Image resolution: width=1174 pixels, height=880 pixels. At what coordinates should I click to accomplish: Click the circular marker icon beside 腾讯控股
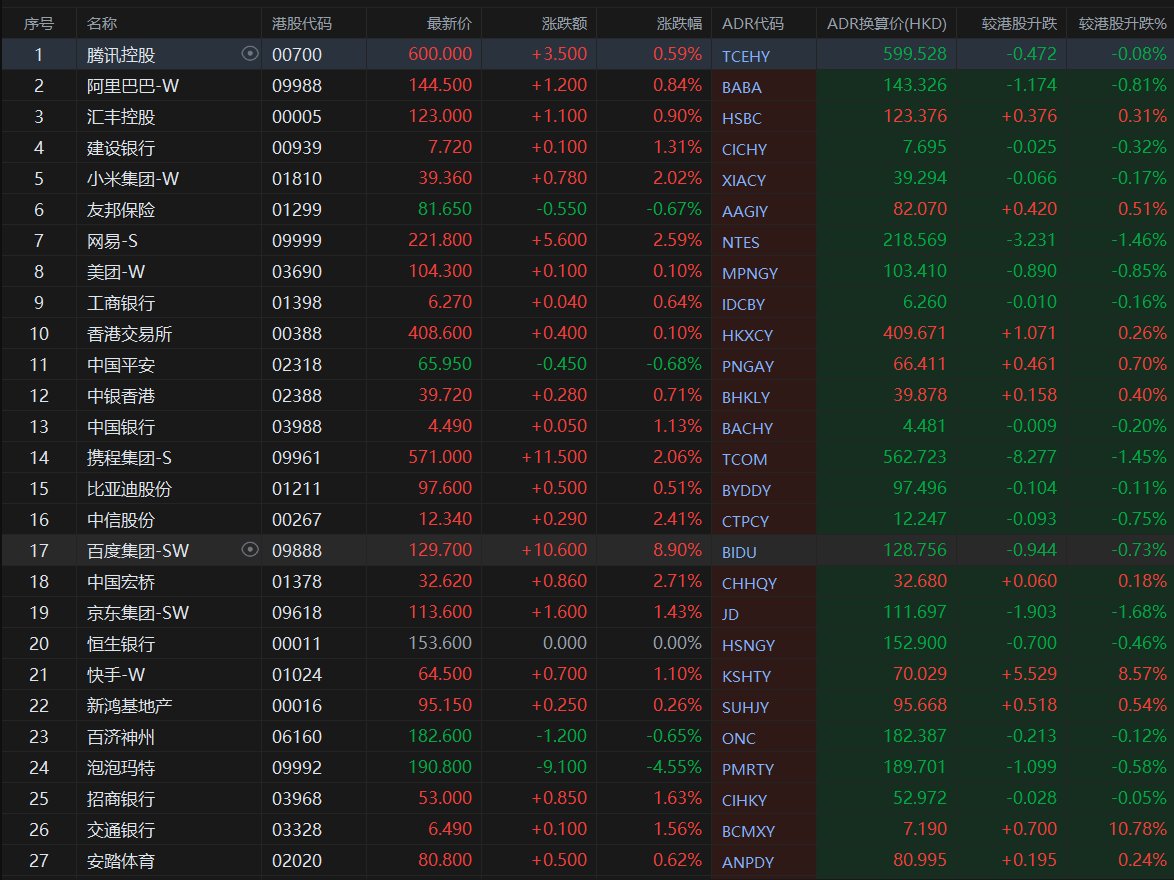(x=250, y=54)
